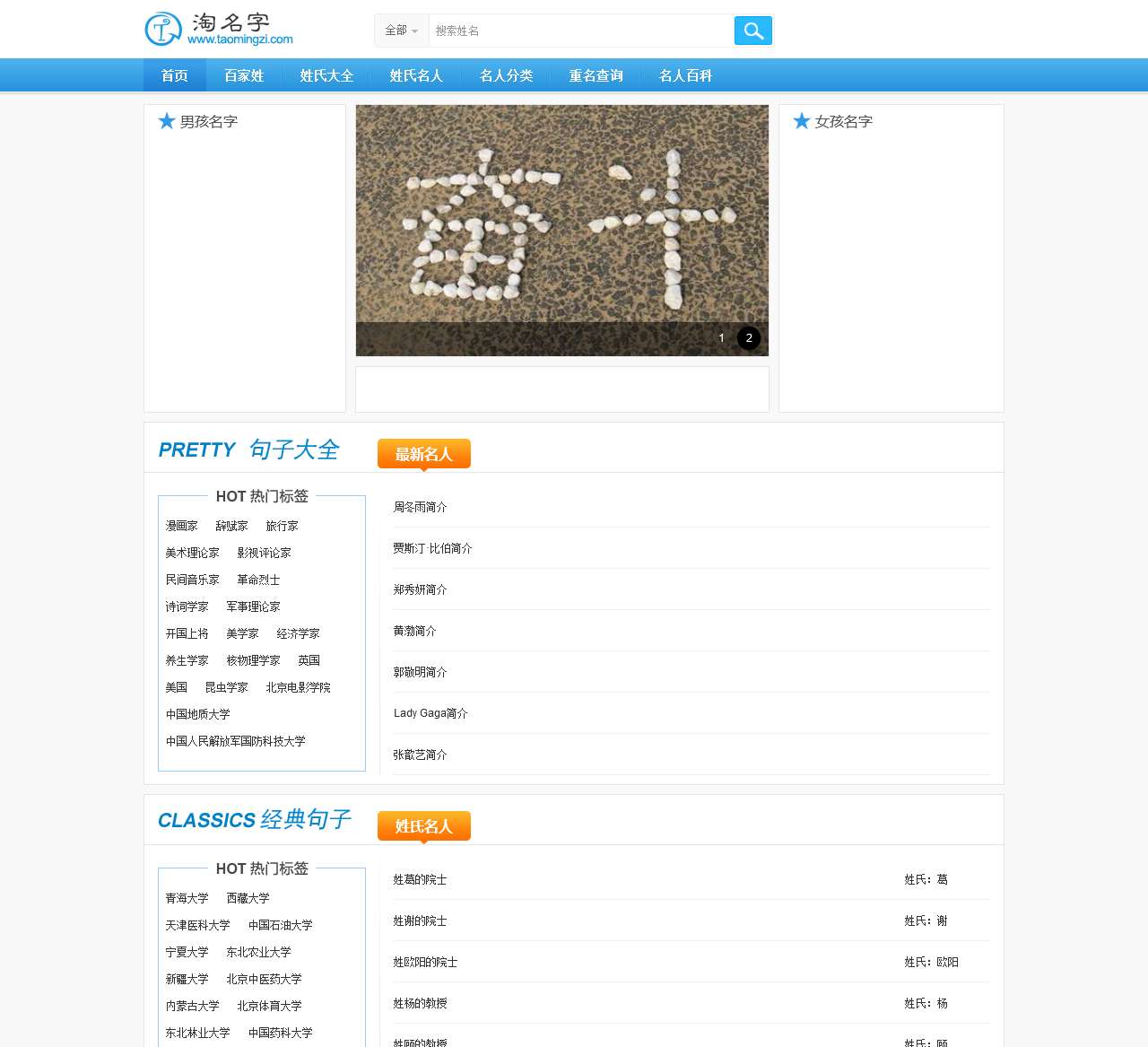1148x1047 pixels.
Task: Click the star icon beside 女孩名字
Action: tap(802, 121)
